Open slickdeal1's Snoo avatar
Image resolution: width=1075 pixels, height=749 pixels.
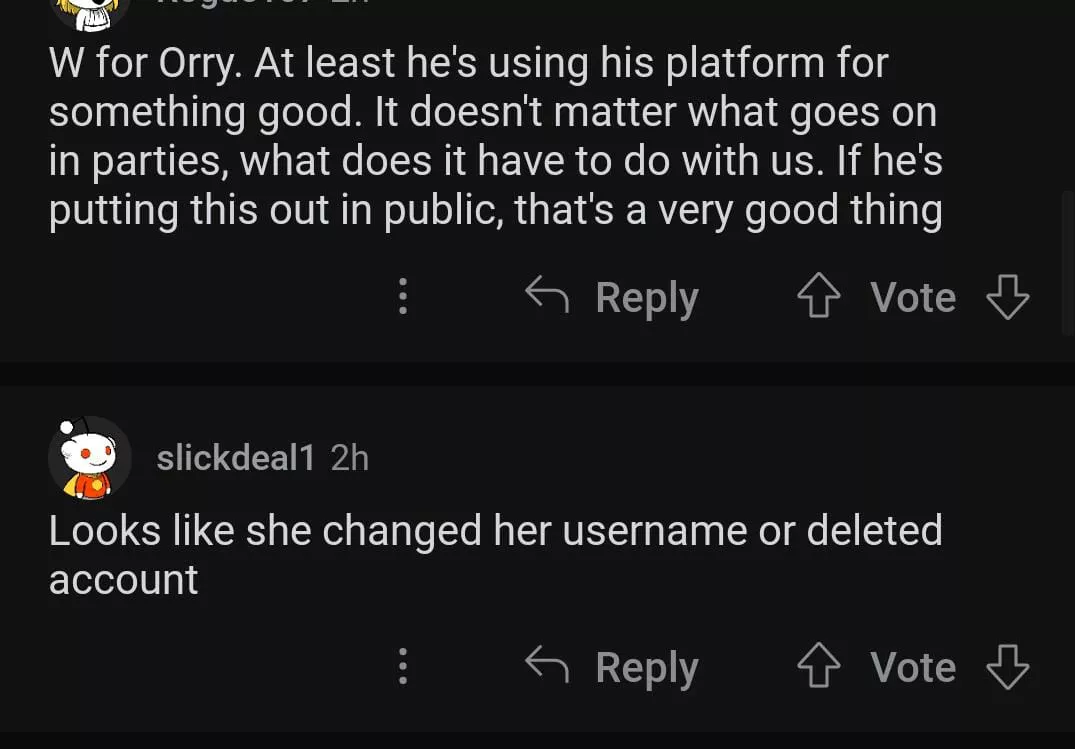(x=89, y=458)
